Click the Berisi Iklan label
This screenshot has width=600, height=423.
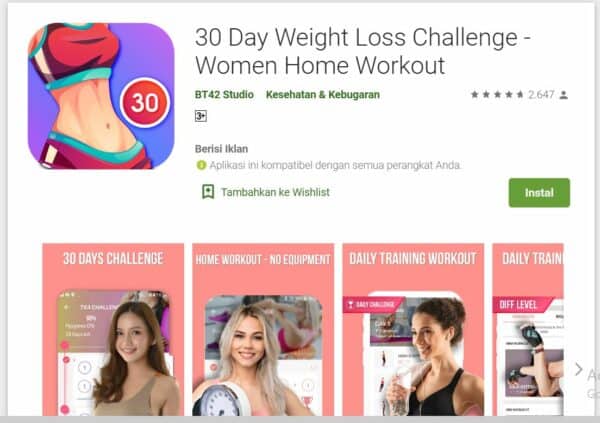221,149
